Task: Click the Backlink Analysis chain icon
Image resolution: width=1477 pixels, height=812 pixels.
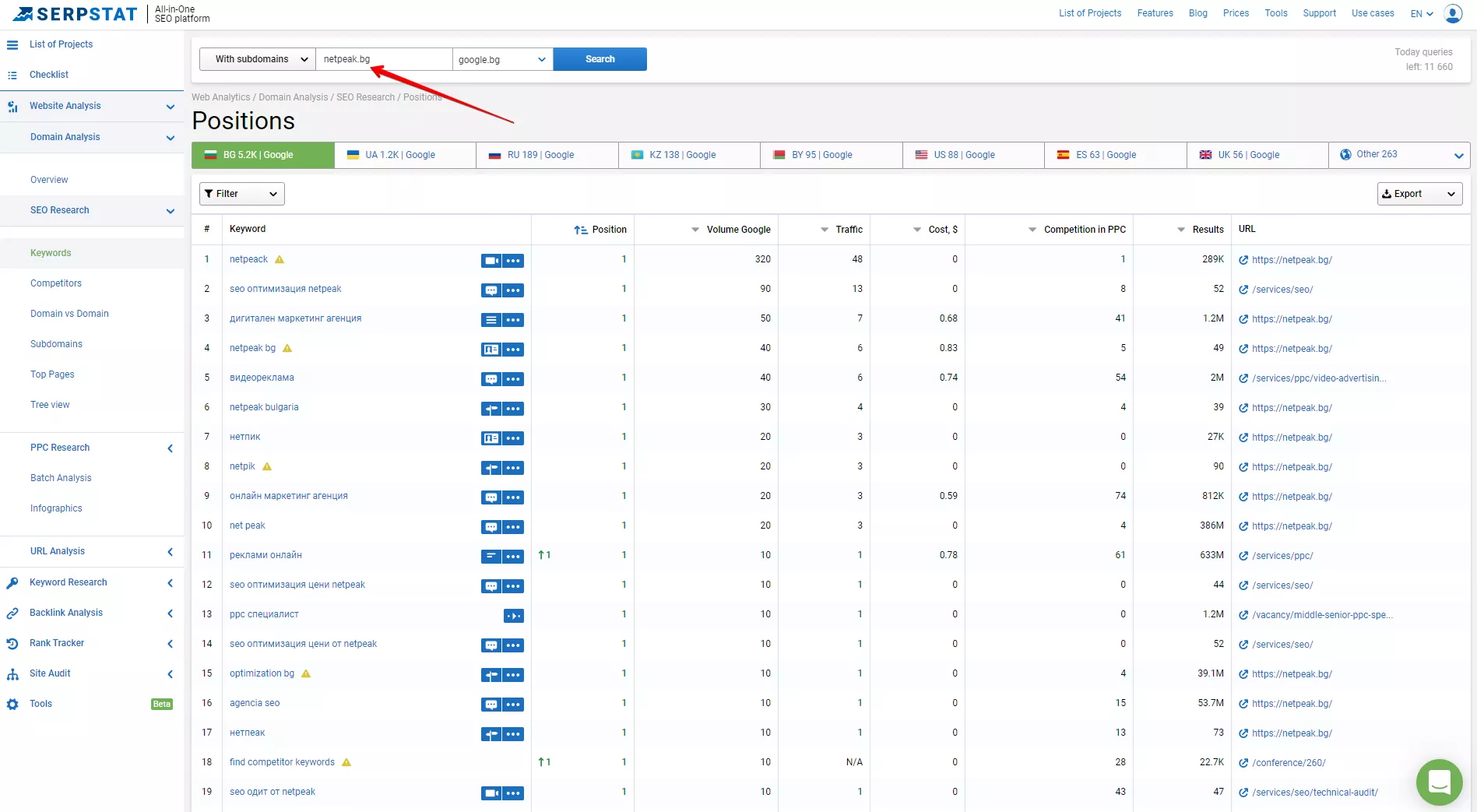Action: (12, 613)
